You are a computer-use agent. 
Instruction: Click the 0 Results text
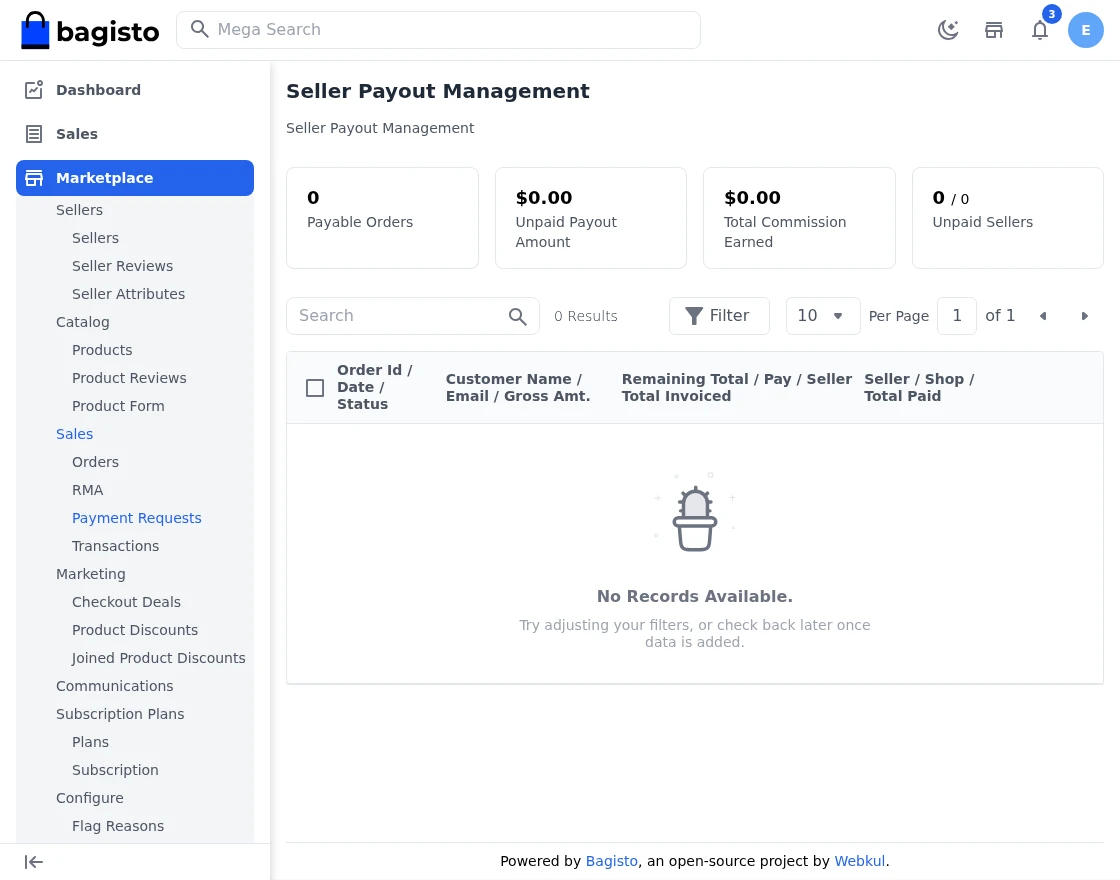pyautogui.click(x=586, y=316)
